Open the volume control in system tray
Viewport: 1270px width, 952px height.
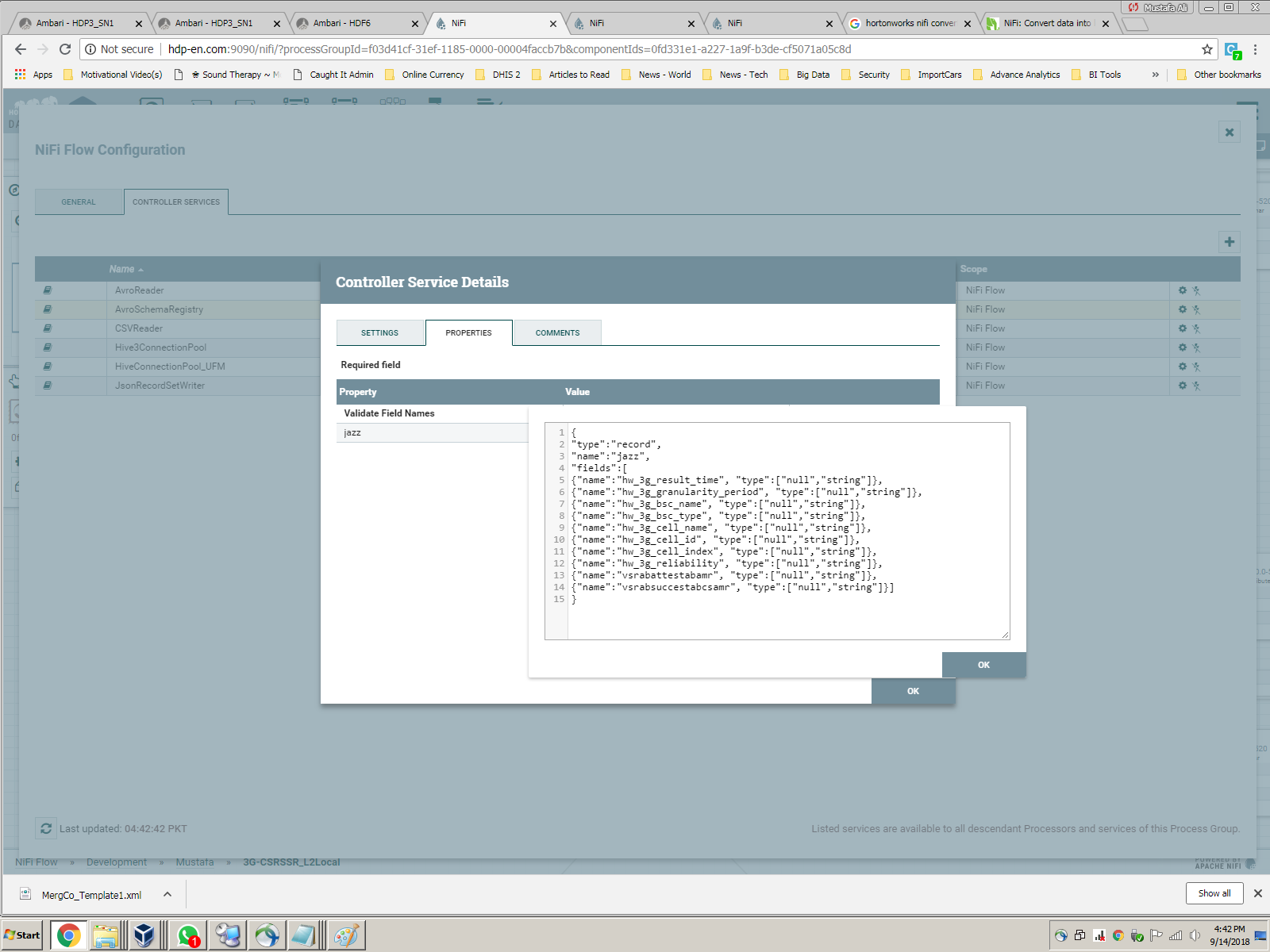1195,935
